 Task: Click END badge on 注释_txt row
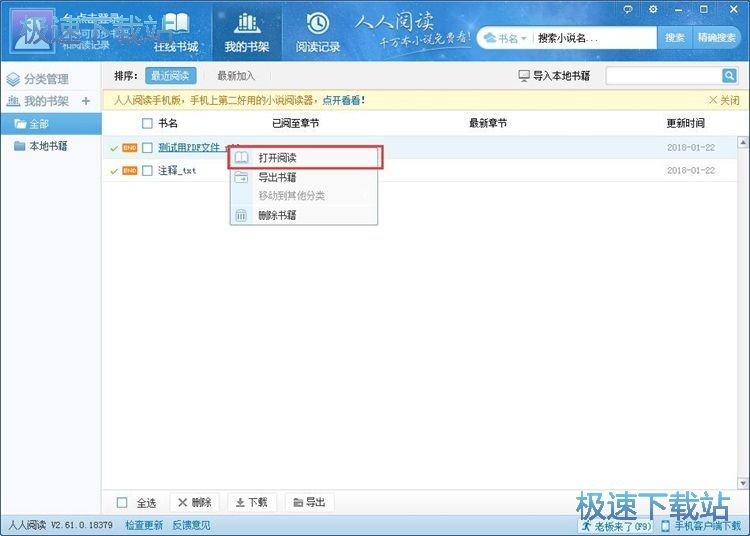click(x=130, y=171)
